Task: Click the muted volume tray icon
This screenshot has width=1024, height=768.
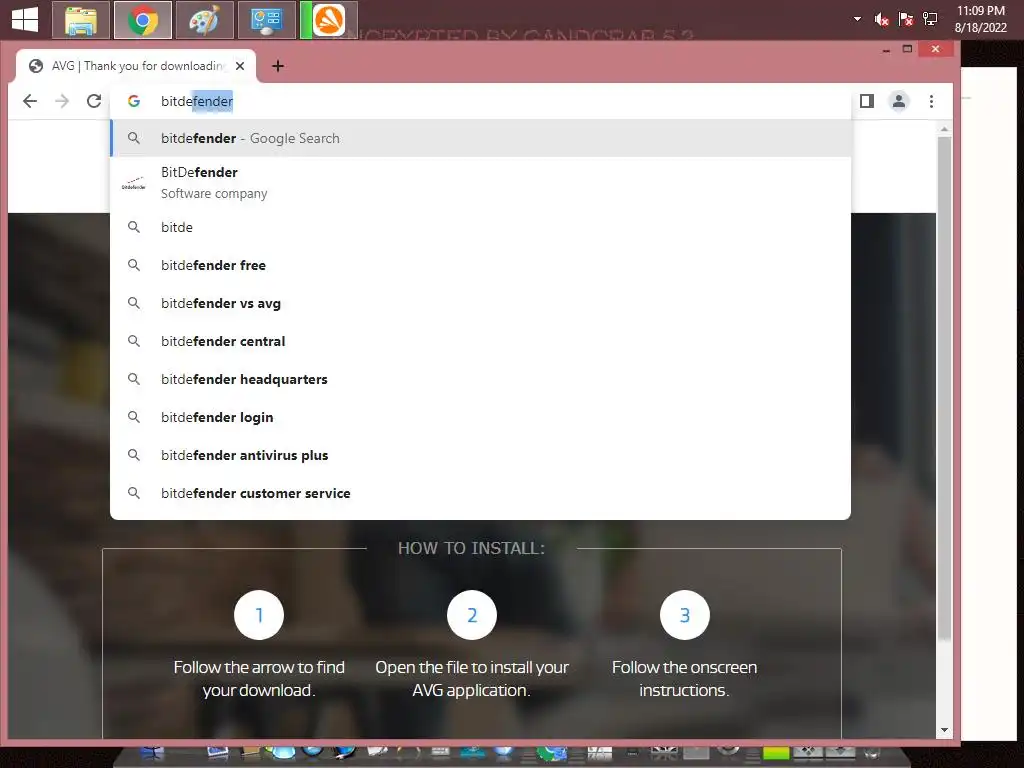Action: pyautogui.click(x=882, y=20)
